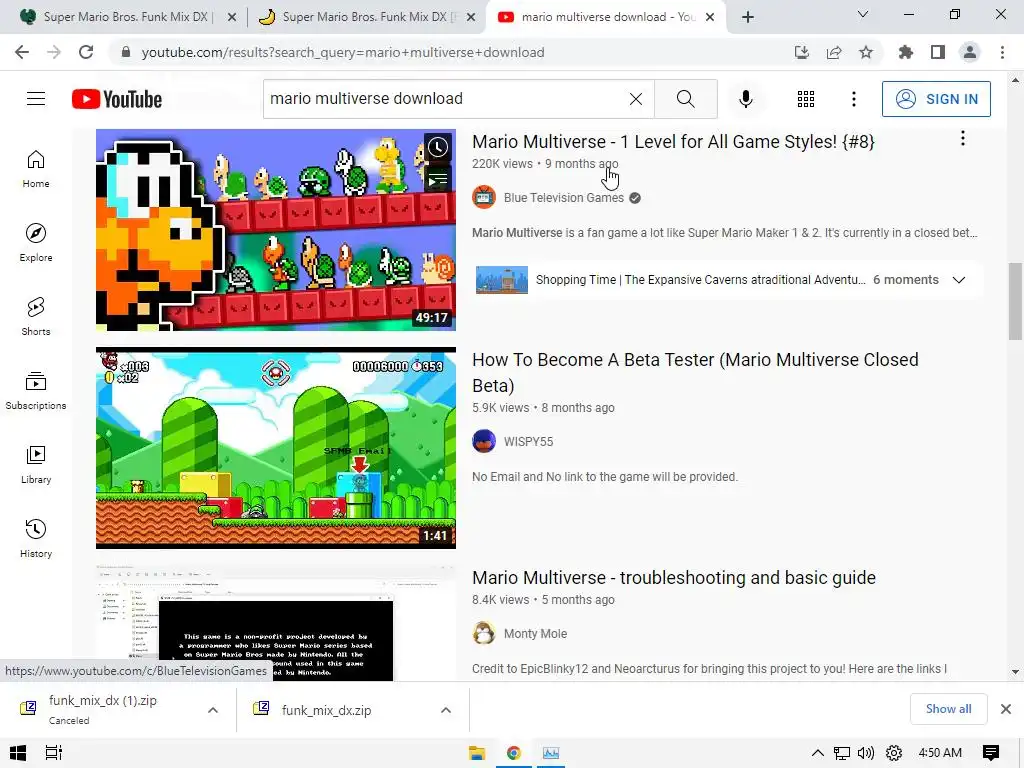The width and height of the screenshot is (1024, 768).
Task: Go to Home in the sidebar
Action: coord(36,168)
